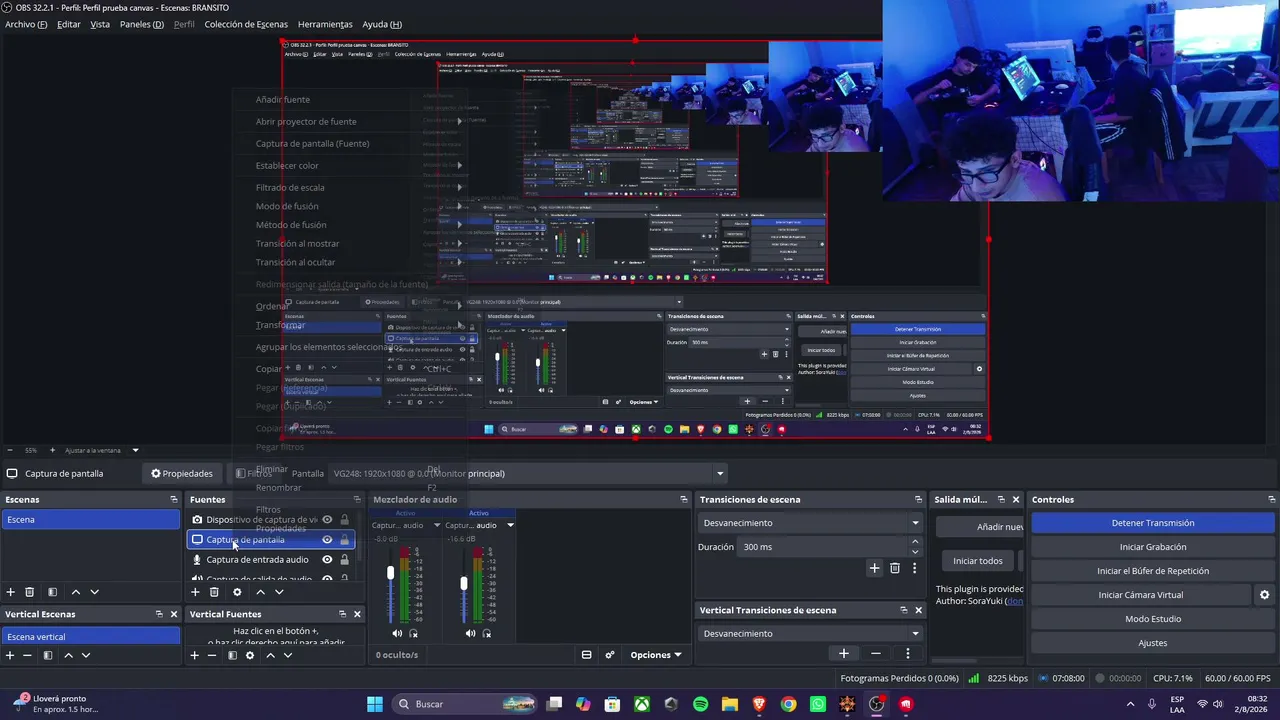Image resolution: width=1280 pixels, height=720 pixels.
Task: Click second mixer channel volume slider
Action: 464,584
